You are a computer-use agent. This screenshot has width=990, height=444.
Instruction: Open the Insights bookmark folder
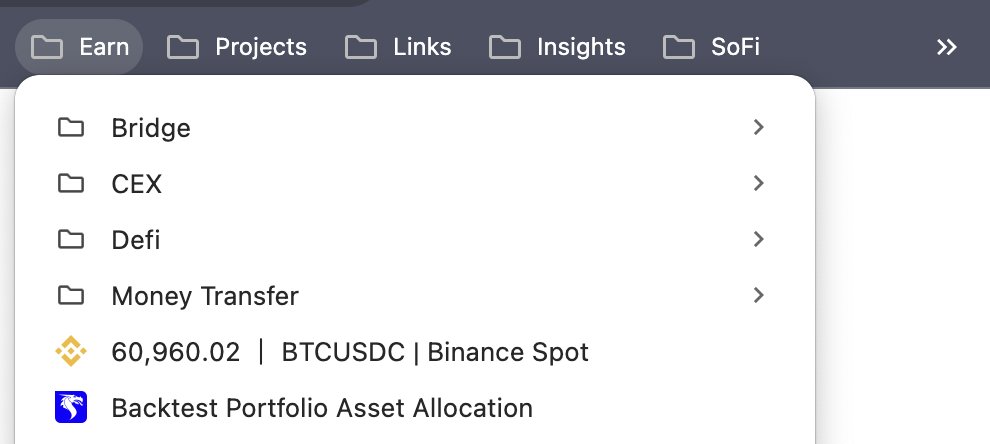click(x=558, y=47)
